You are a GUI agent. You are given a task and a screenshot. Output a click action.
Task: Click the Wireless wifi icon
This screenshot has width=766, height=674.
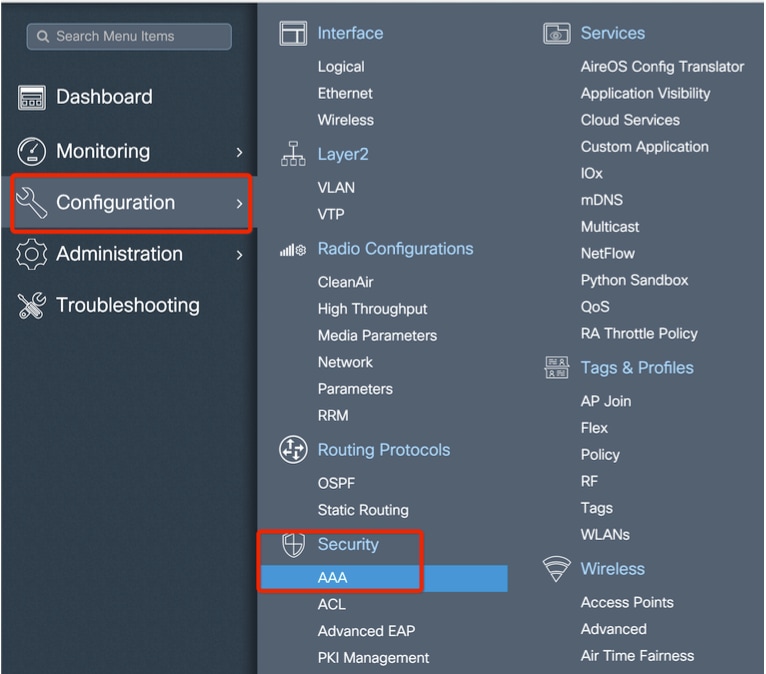[x=557, y=569]
